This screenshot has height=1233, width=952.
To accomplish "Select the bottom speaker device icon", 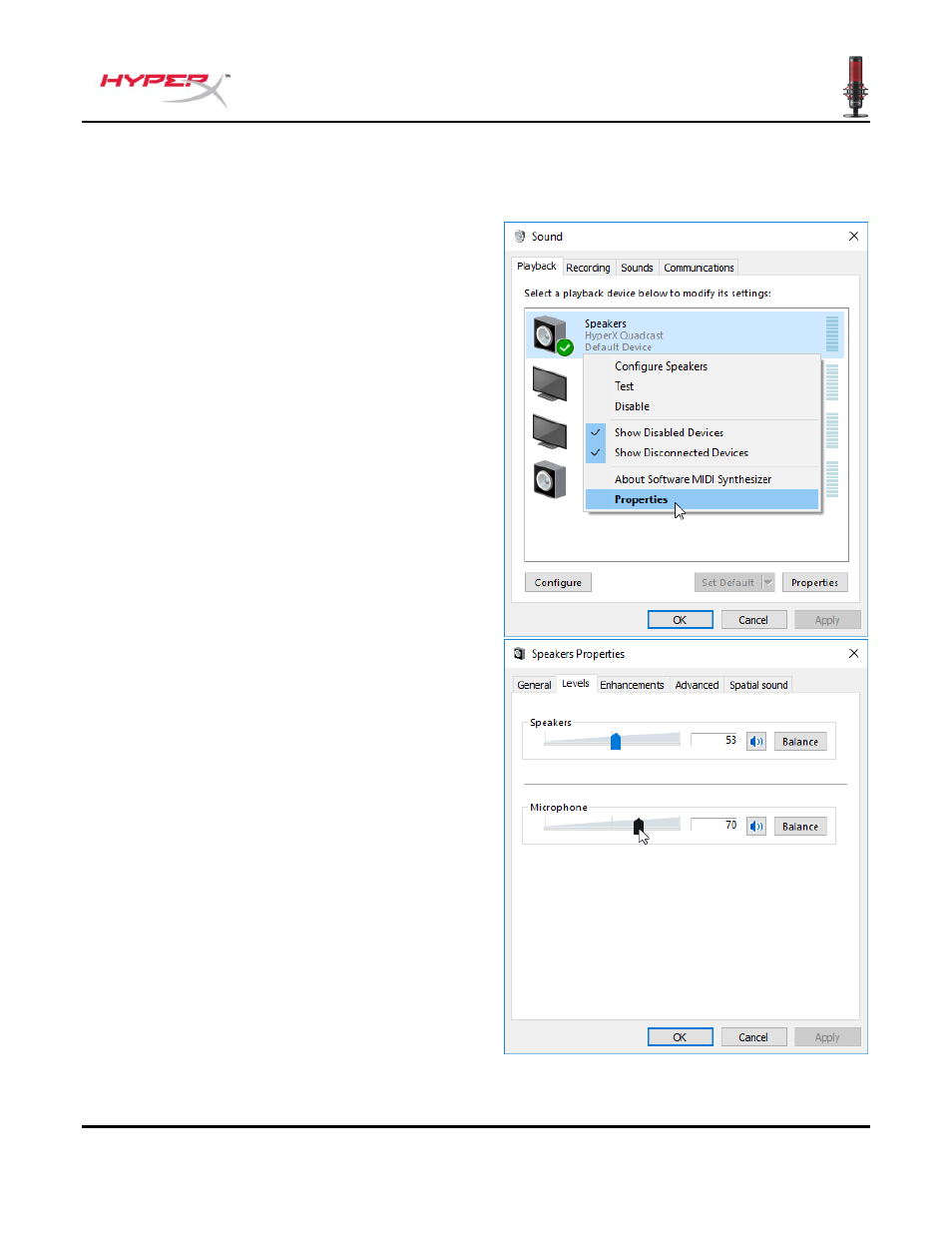I will [x=550, y=480].
